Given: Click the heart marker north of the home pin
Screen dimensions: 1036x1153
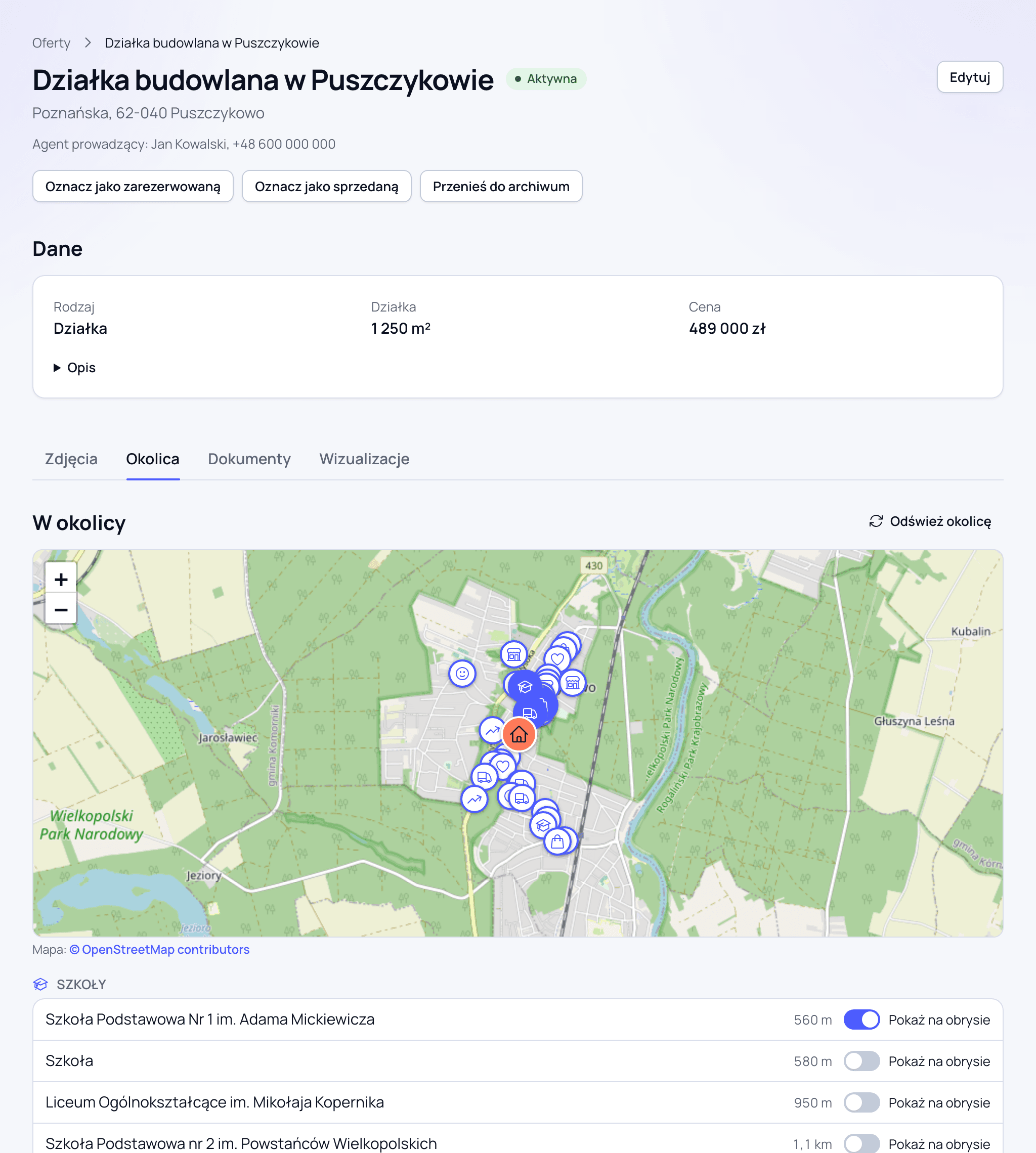Looking at the screenshot, I should pos(557,659).
